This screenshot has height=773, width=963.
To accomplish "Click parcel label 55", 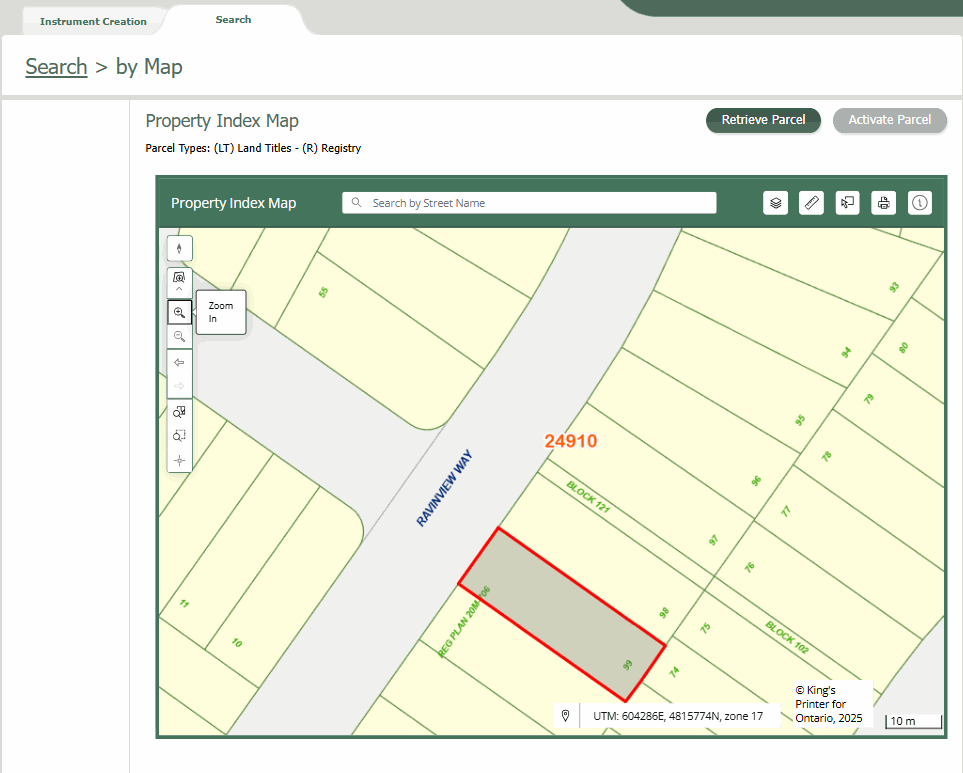I will click(323, 292).
